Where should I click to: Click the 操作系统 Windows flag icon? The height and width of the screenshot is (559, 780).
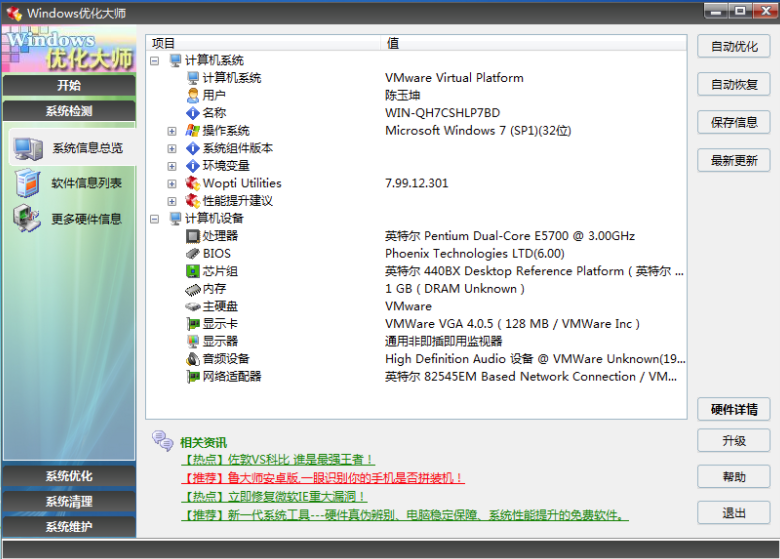click(193, 130)
